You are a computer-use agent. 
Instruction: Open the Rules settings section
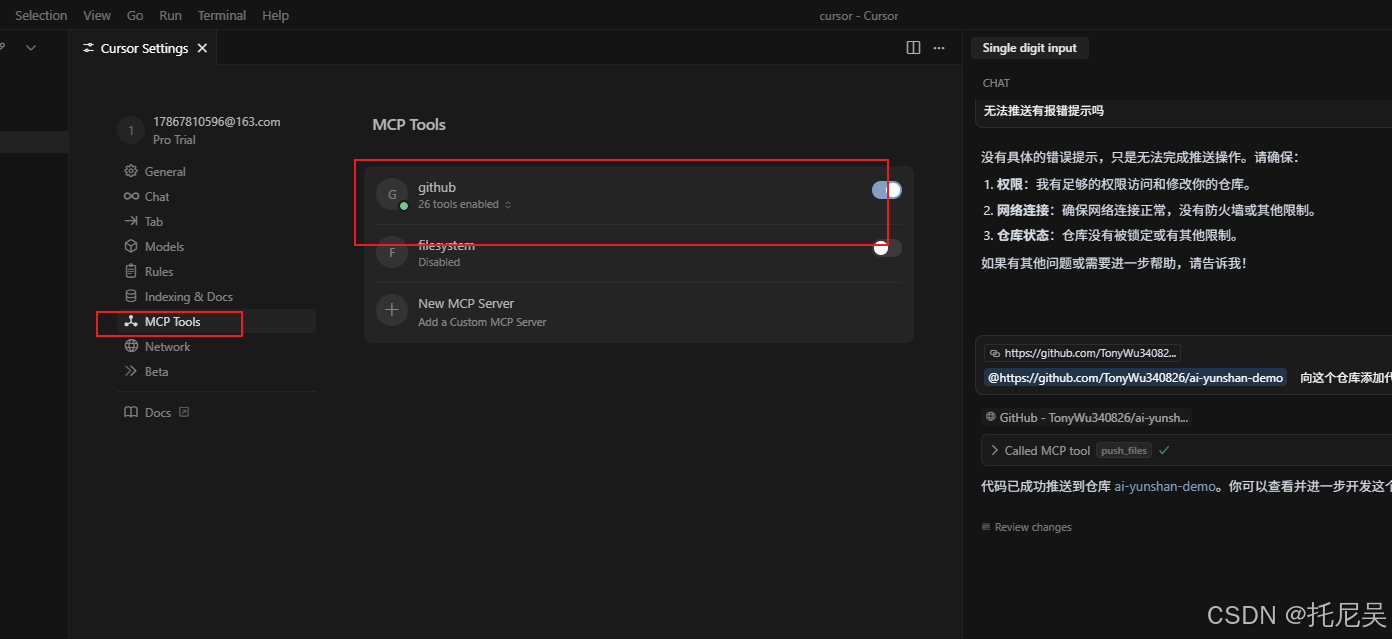(x=159, y=271)
